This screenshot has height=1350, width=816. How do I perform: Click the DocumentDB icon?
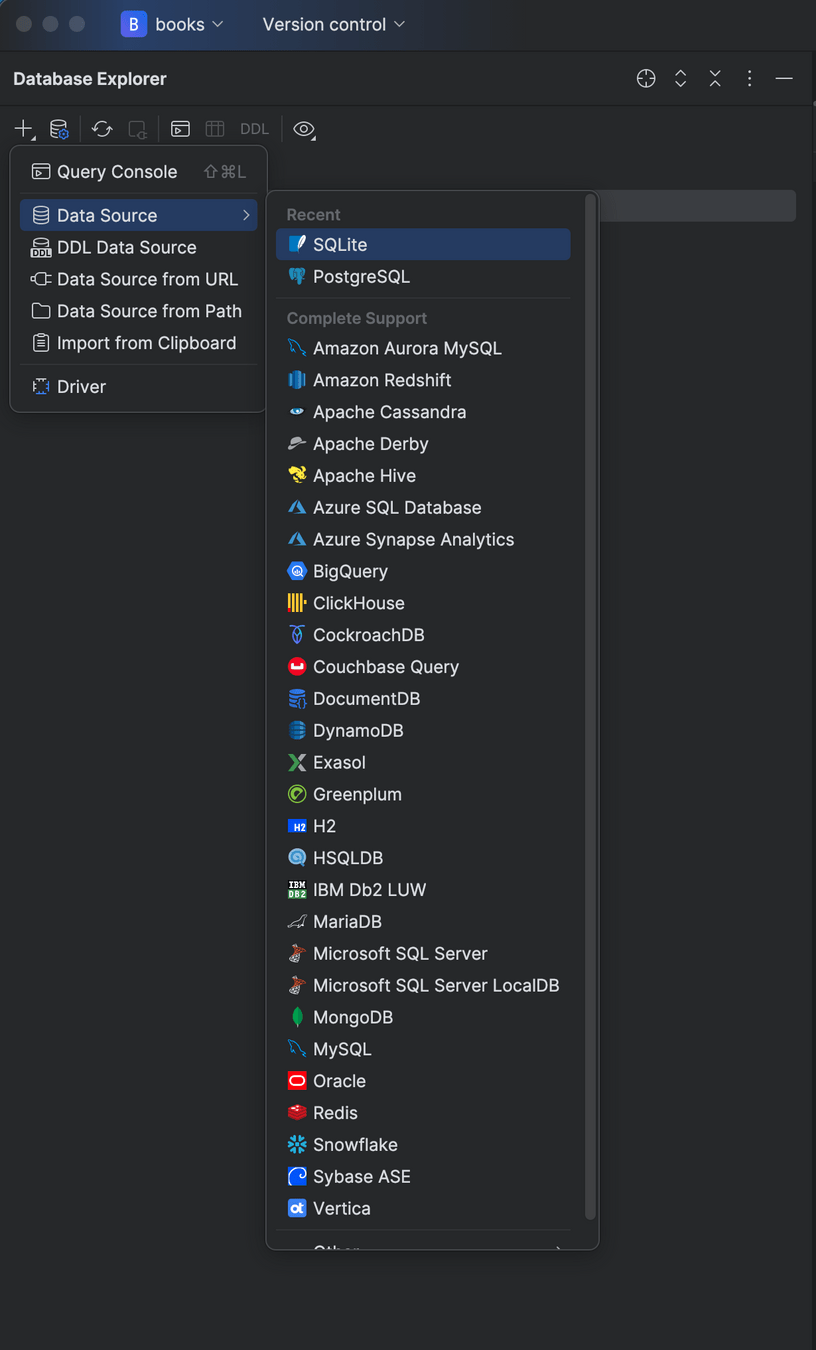tap(297, 699)
